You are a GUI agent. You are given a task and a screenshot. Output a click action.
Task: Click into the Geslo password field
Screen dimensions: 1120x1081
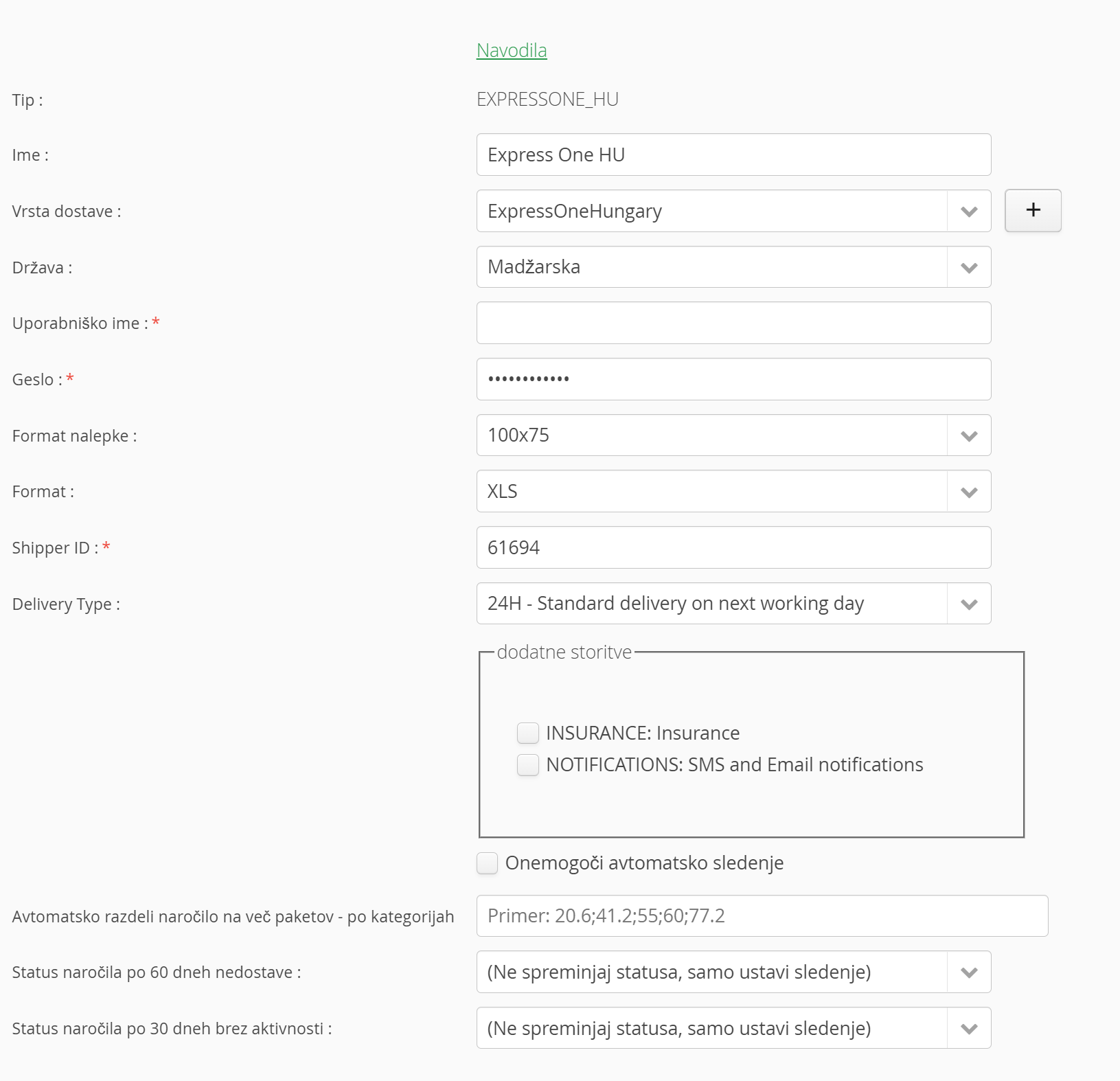pos(733,379)
